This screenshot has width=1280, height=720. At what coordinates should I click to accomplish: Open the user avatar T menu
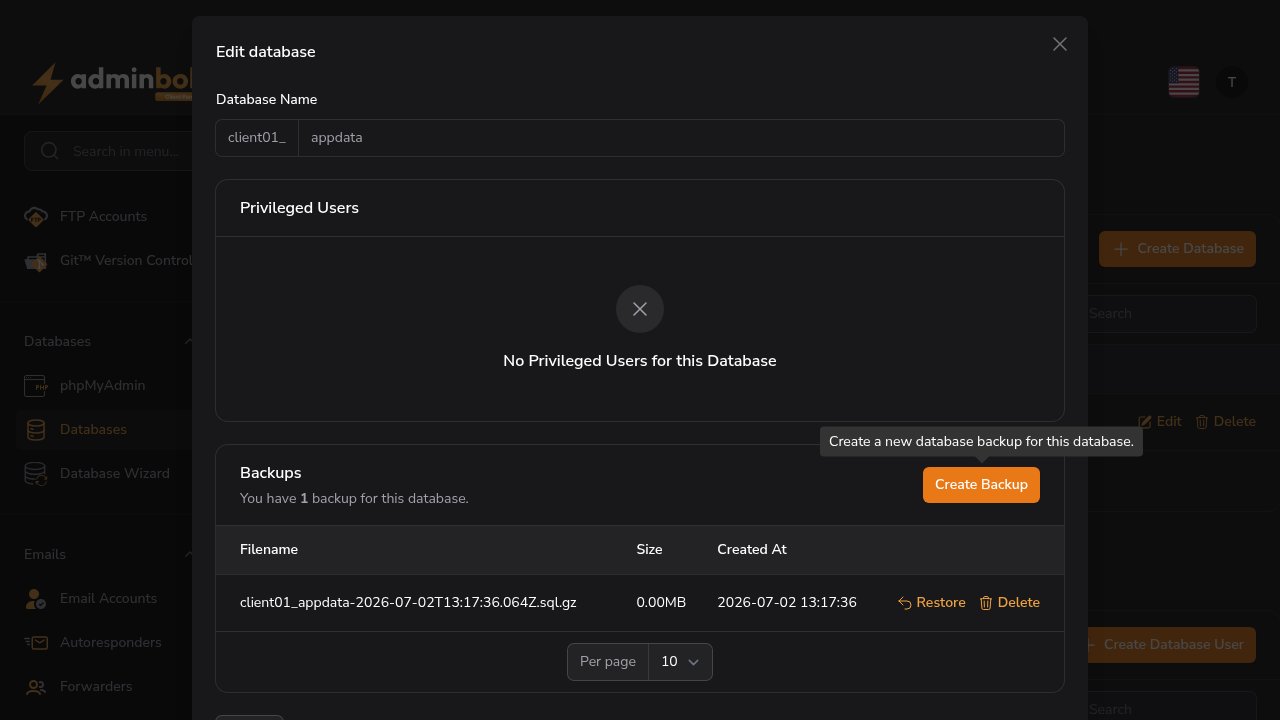pyautogui.click(x=1232, y=82)
